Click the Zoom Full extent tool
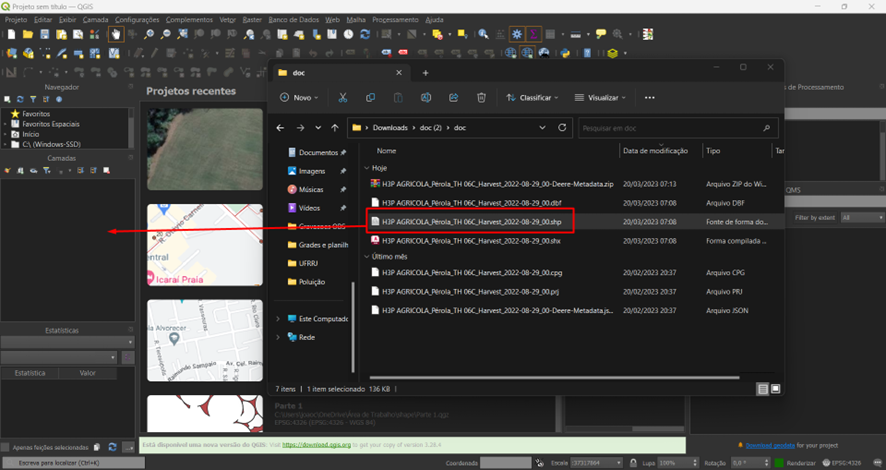Viewport: 886px width, 470px height. point(182,34)
